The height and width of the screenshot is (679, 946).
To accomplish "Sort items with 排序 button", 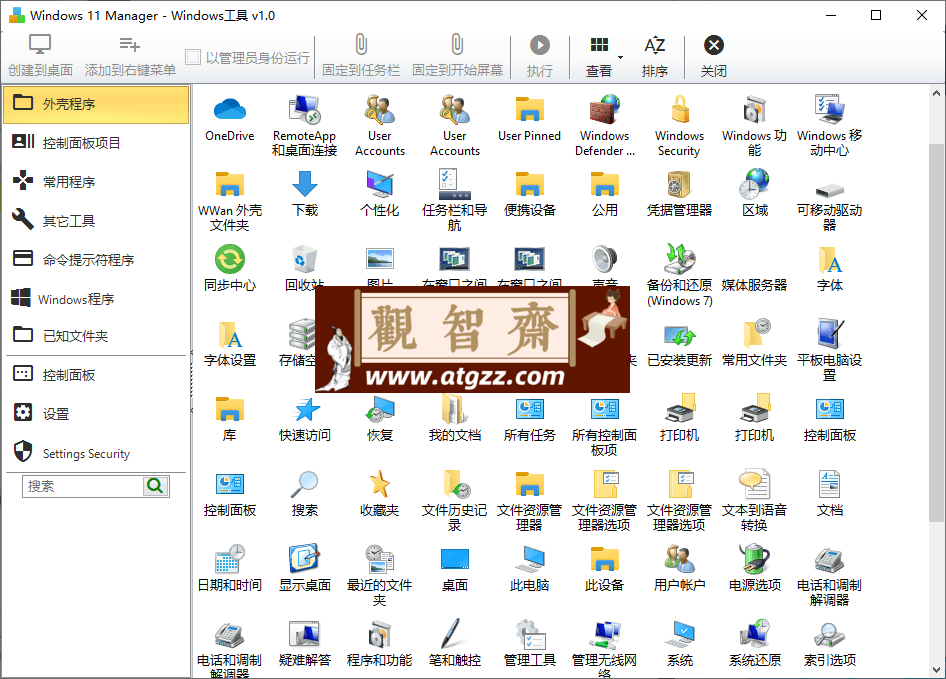I will pyautogui.click(x=655, y=57).
